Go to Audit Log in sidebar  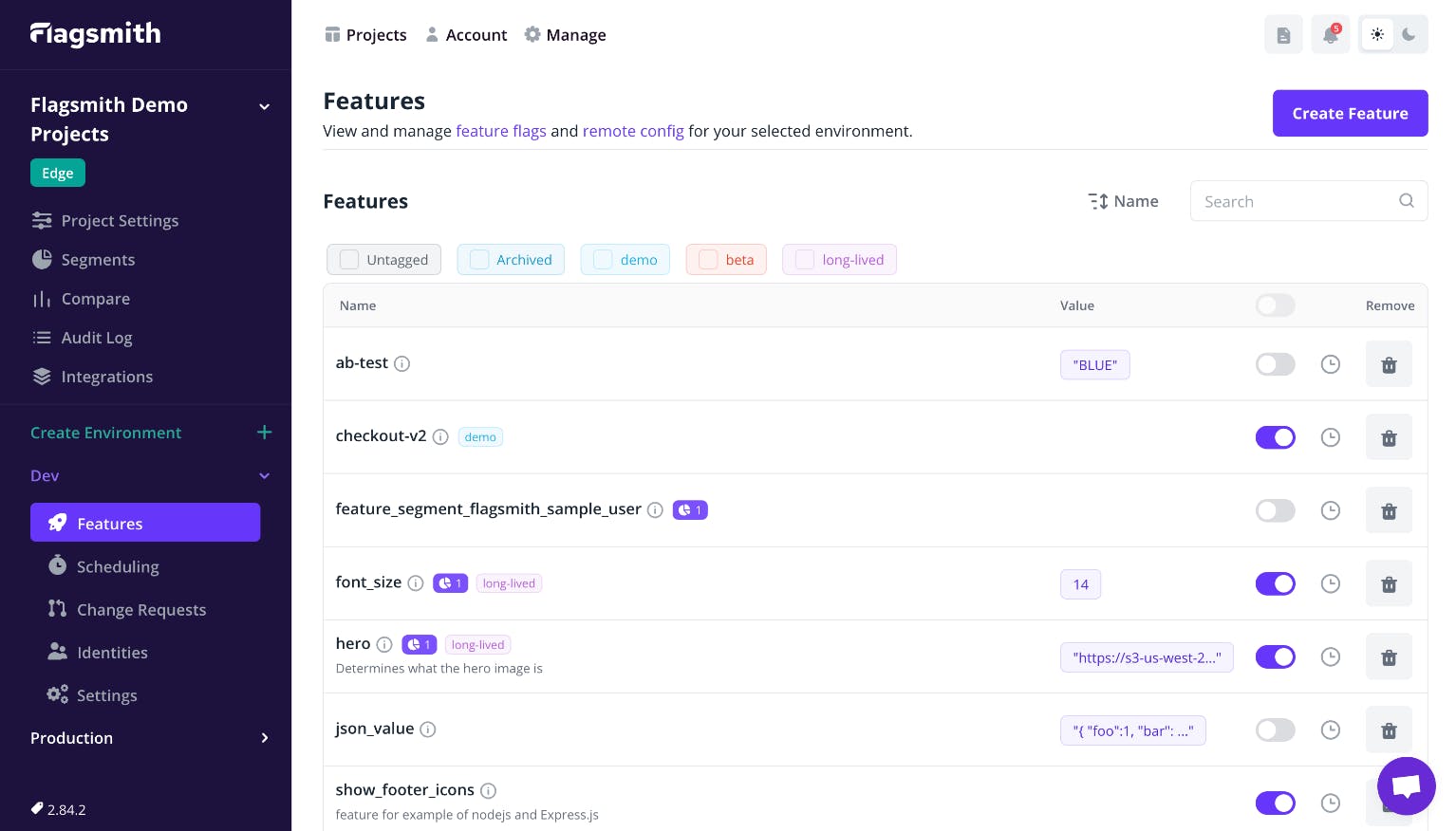tap(96, 338)
